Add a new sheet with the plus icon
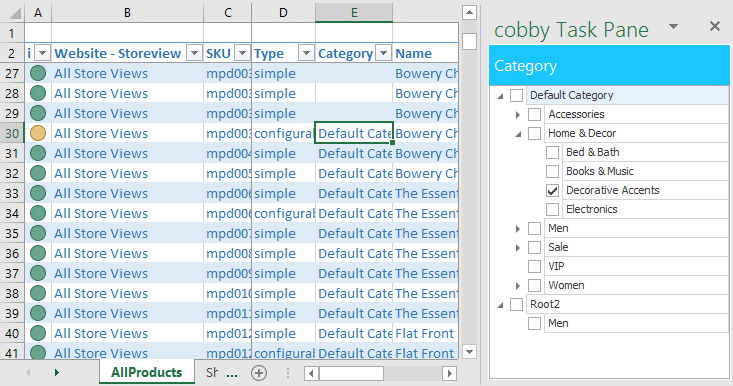Screen dimensions: 733x386 point(259,373)
